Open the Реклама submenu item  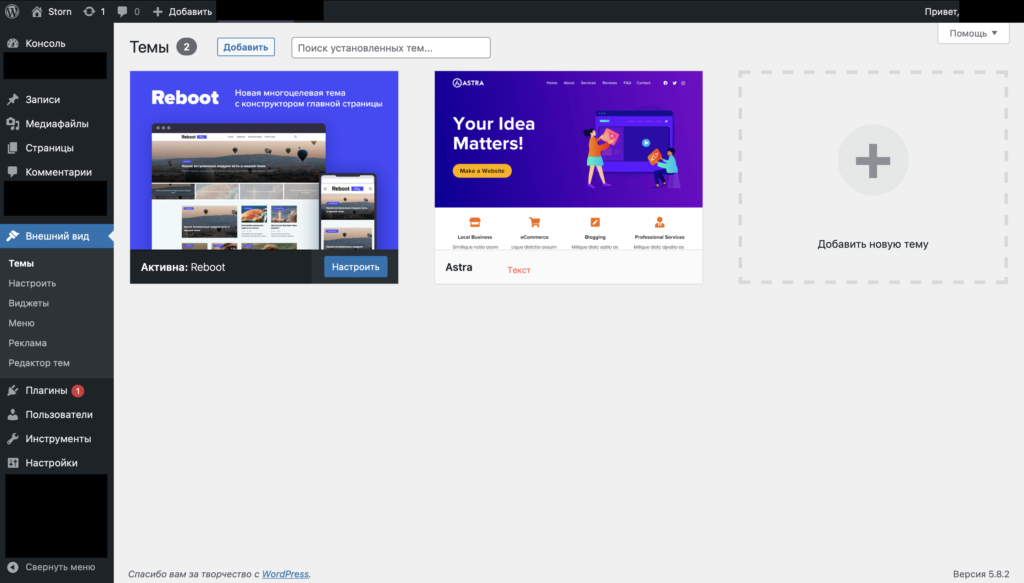(27, 343)
